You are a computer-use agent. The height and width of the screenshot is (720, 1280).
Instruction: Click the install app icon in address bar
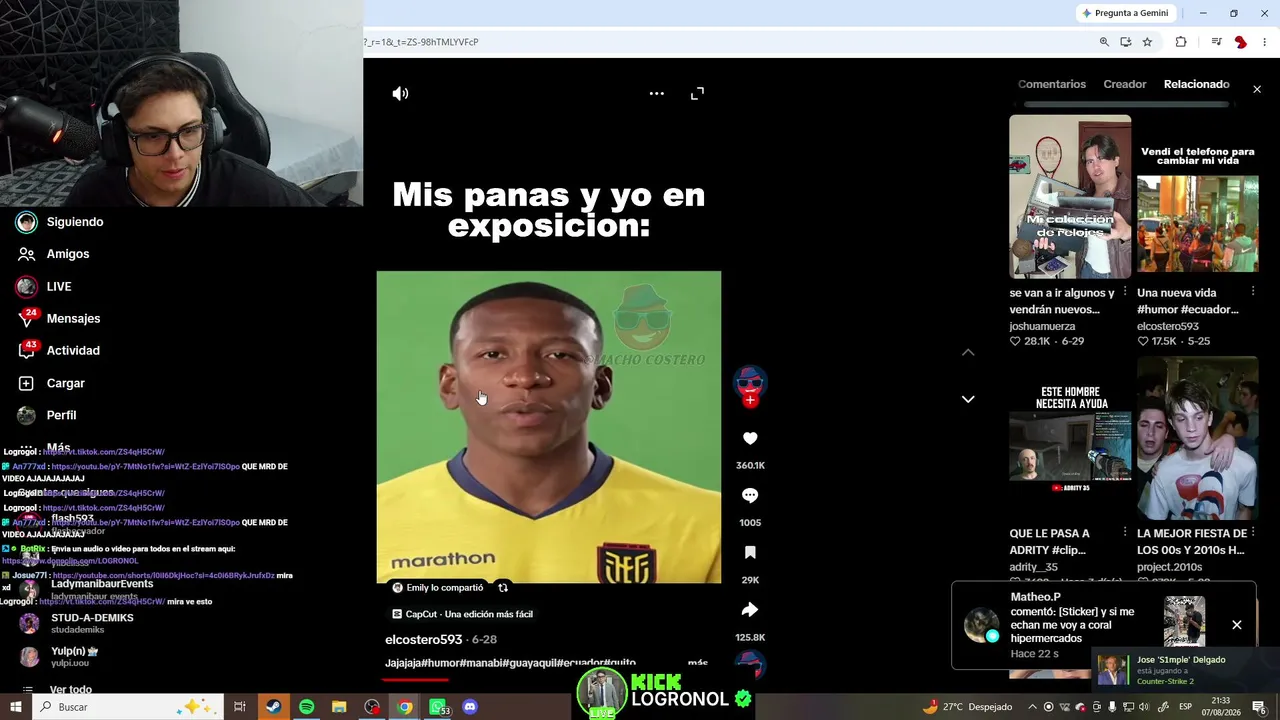click(x=1126, y=42)
